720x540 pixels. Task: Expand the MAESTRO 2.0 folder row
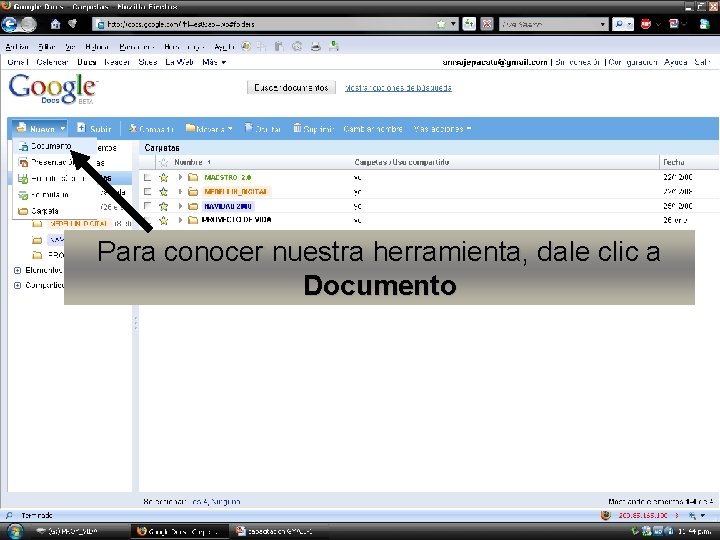click(180, 177)
